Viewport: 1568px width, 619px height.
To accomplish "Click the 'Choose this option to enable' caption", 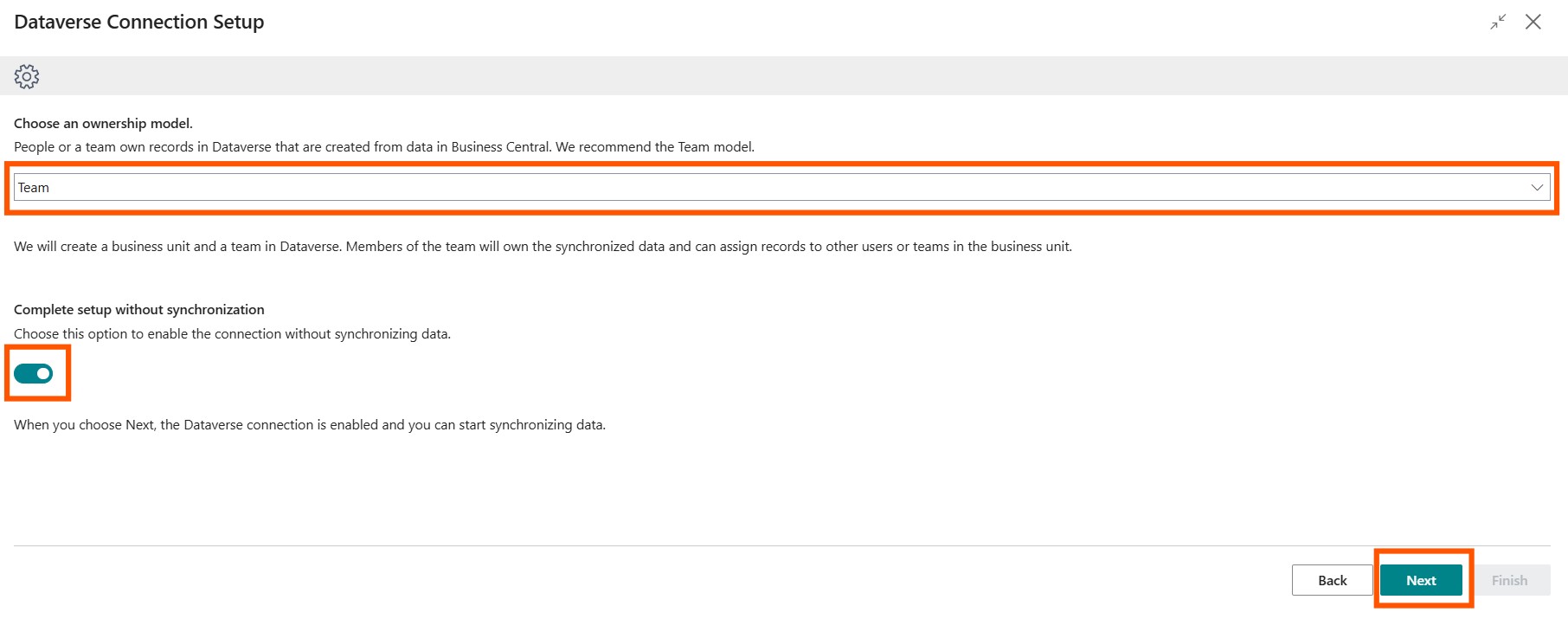I will click(x=232, y=334).
